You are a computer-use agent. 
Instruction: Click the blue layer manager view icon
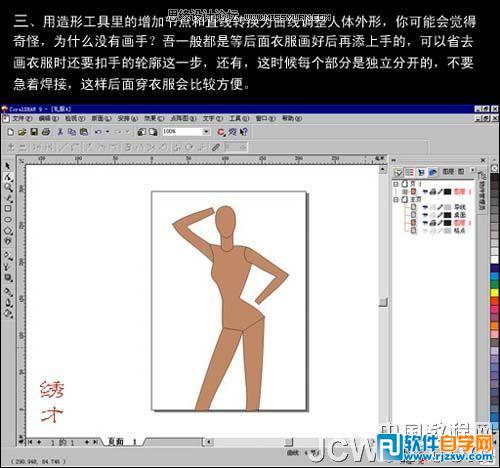tap(432, 172)
